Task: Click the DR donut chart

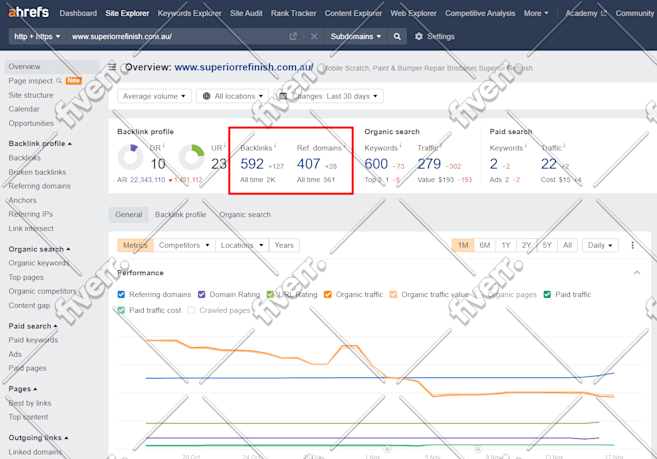Action: tap(131, 157)
